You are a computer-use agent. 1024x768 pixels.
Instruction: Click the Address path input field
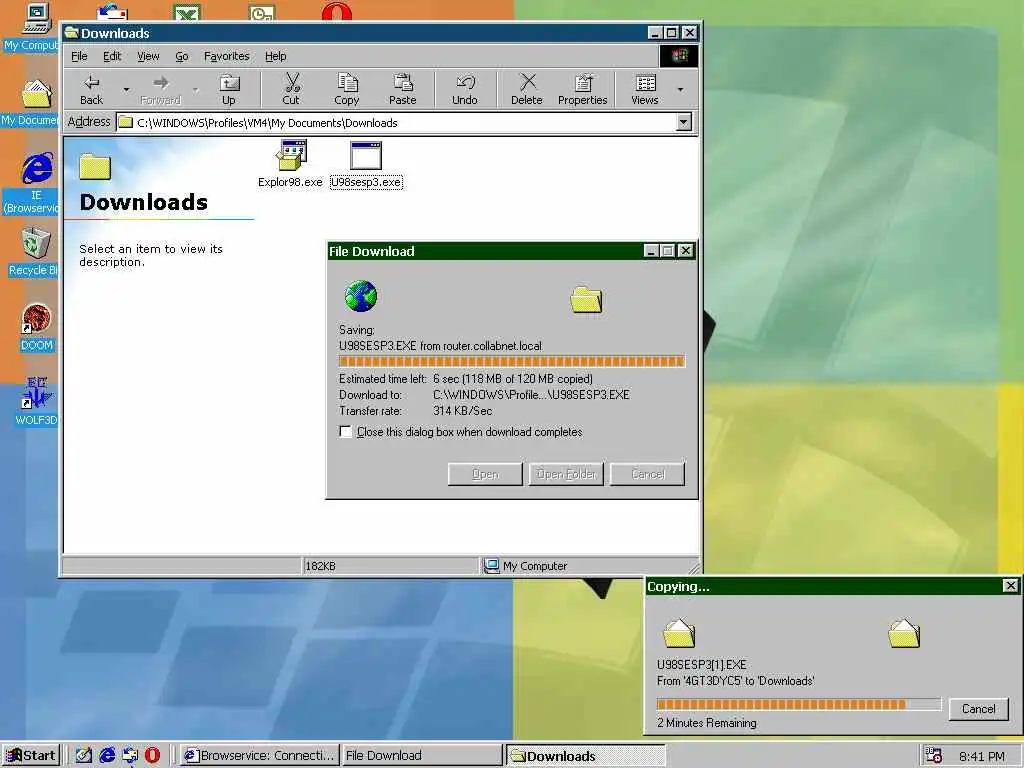(396, 122)
